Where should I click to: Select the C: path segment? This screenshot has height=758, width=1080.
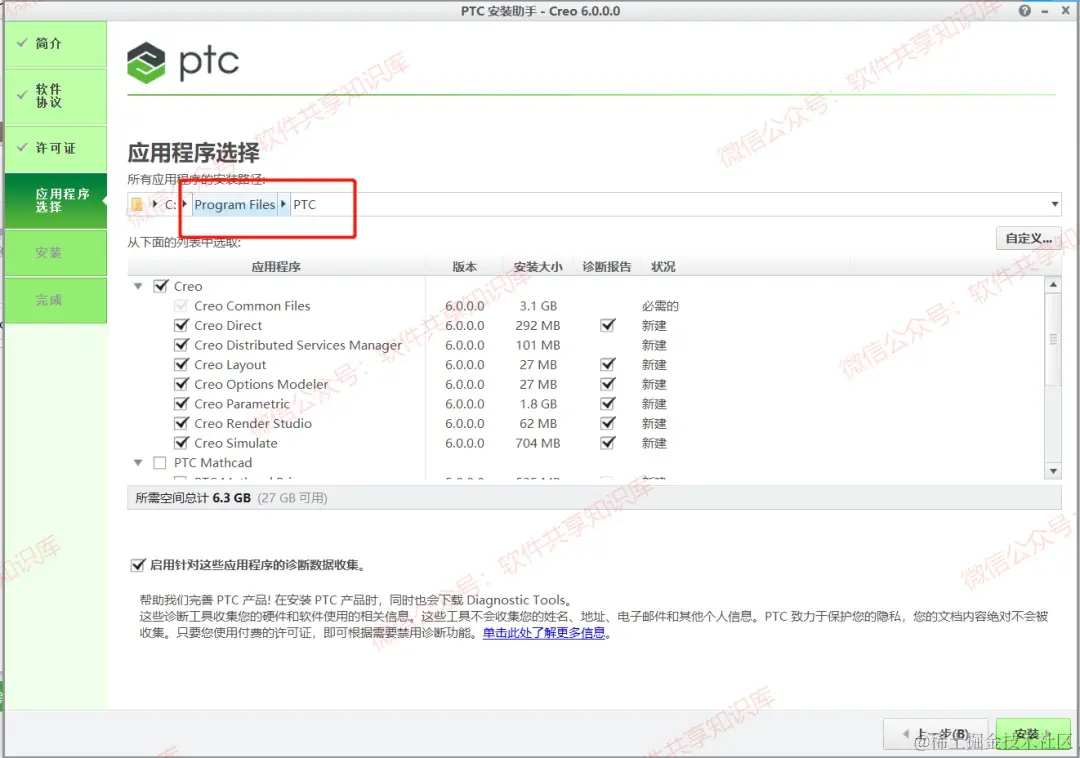(170, 204)
